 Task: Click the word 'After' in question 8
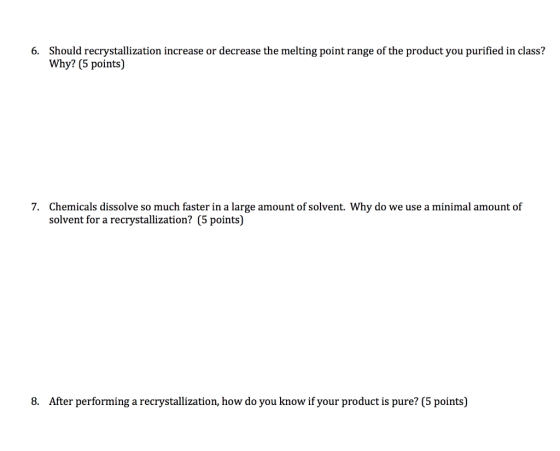click(61, 402)
